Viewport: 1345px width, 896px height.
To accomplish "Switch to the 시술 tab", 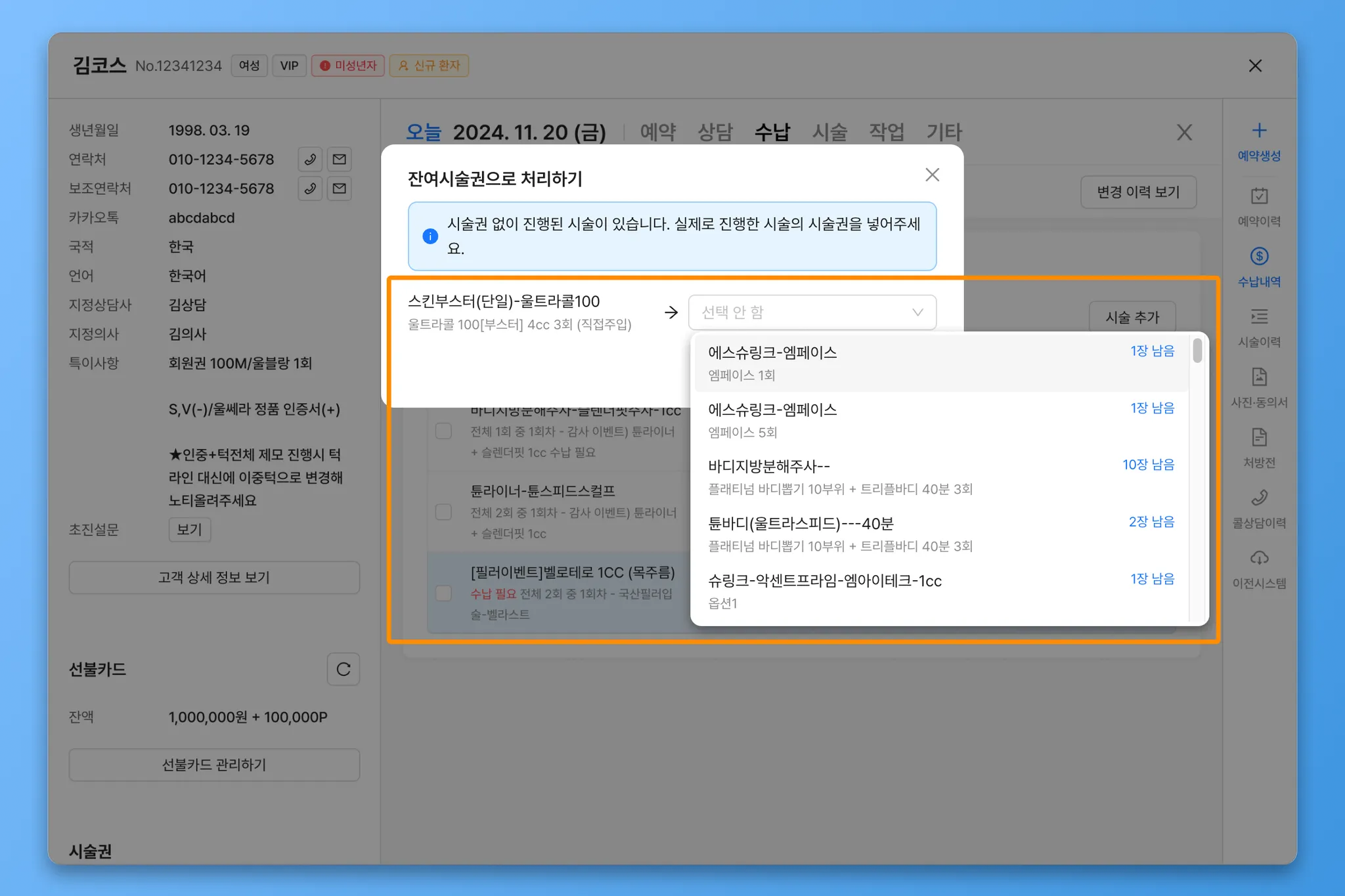I will pyautogui.click(x=829, y=133).
